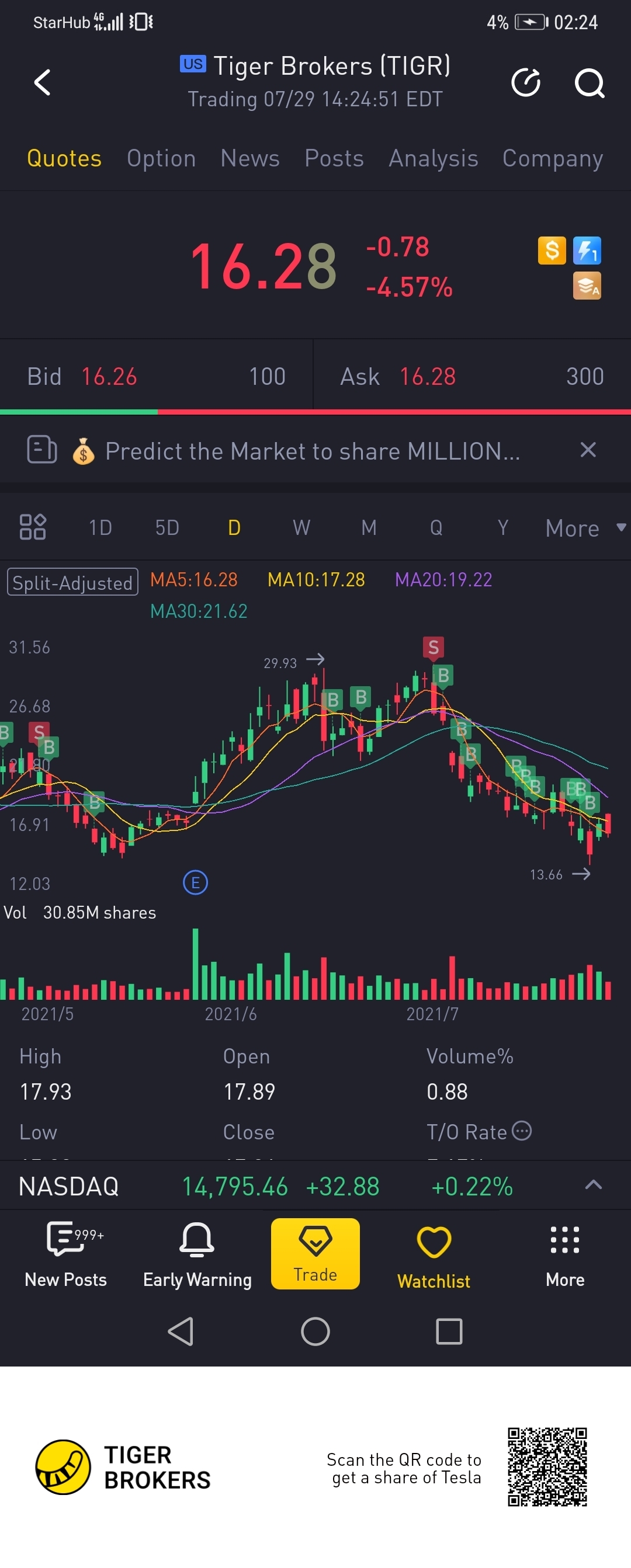Image resolution: width=631 pixels, height=1568 pixels.
Task: Expand the NASDAQ index panel chevron
Action: [x=593, y=1184]
